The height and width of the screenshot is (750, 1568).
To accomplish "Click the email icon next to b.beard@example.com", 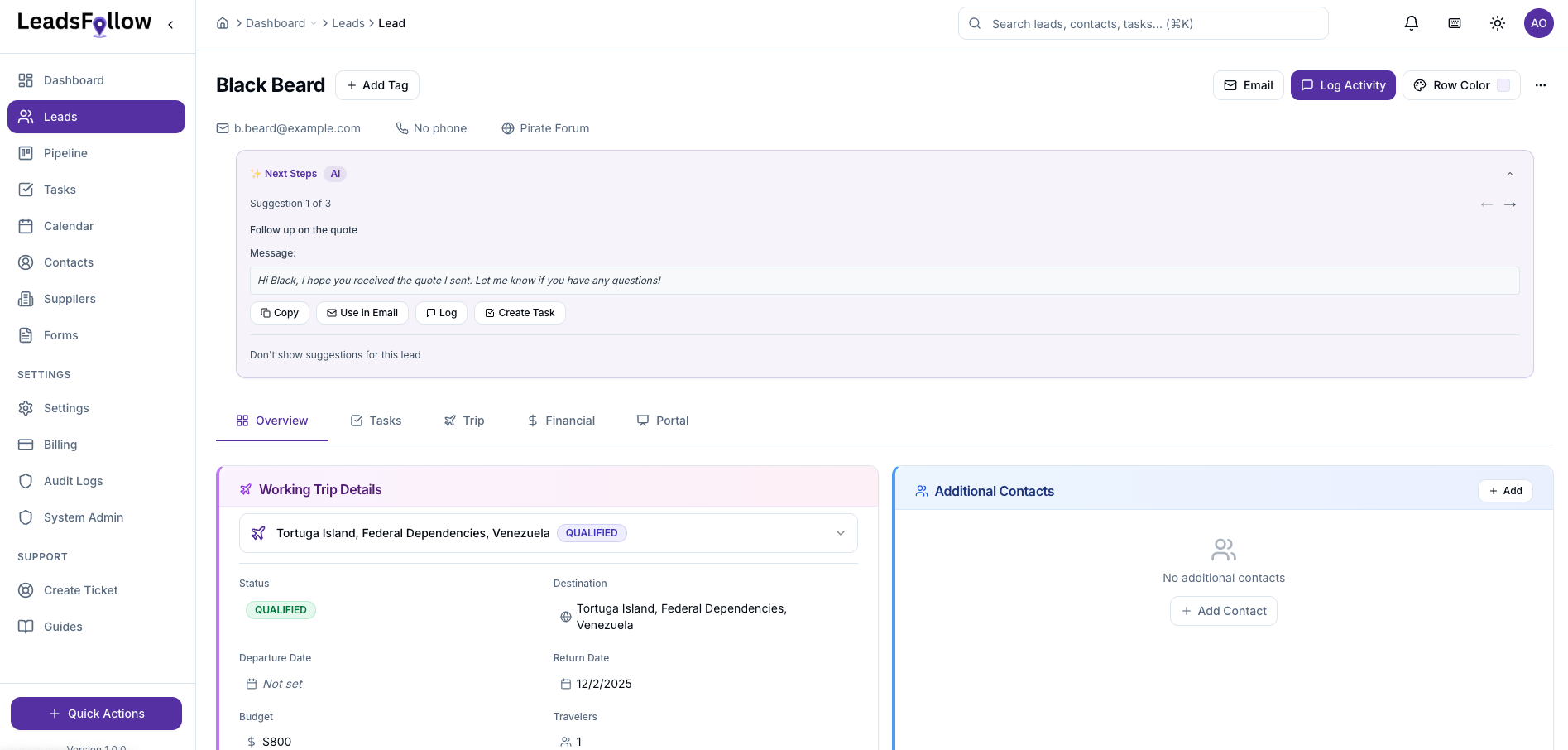I will pyautogui.click(x=222, y=128).
